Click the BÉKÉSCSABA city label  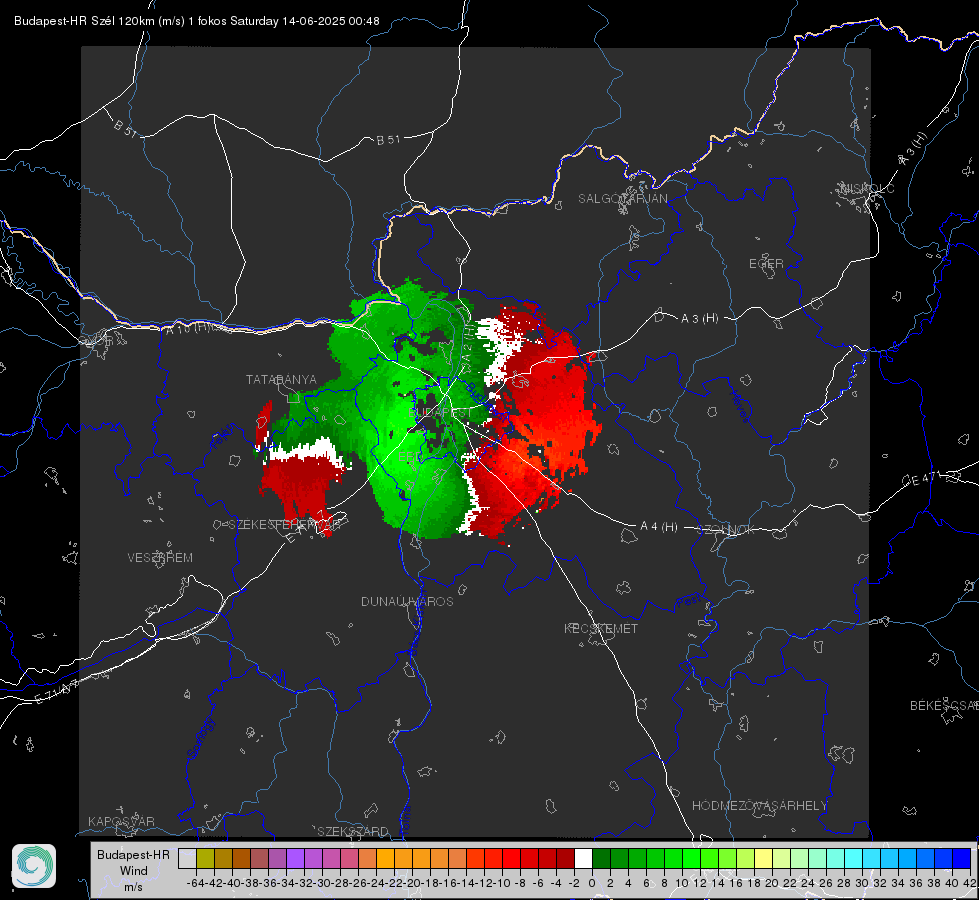point(944,706)
